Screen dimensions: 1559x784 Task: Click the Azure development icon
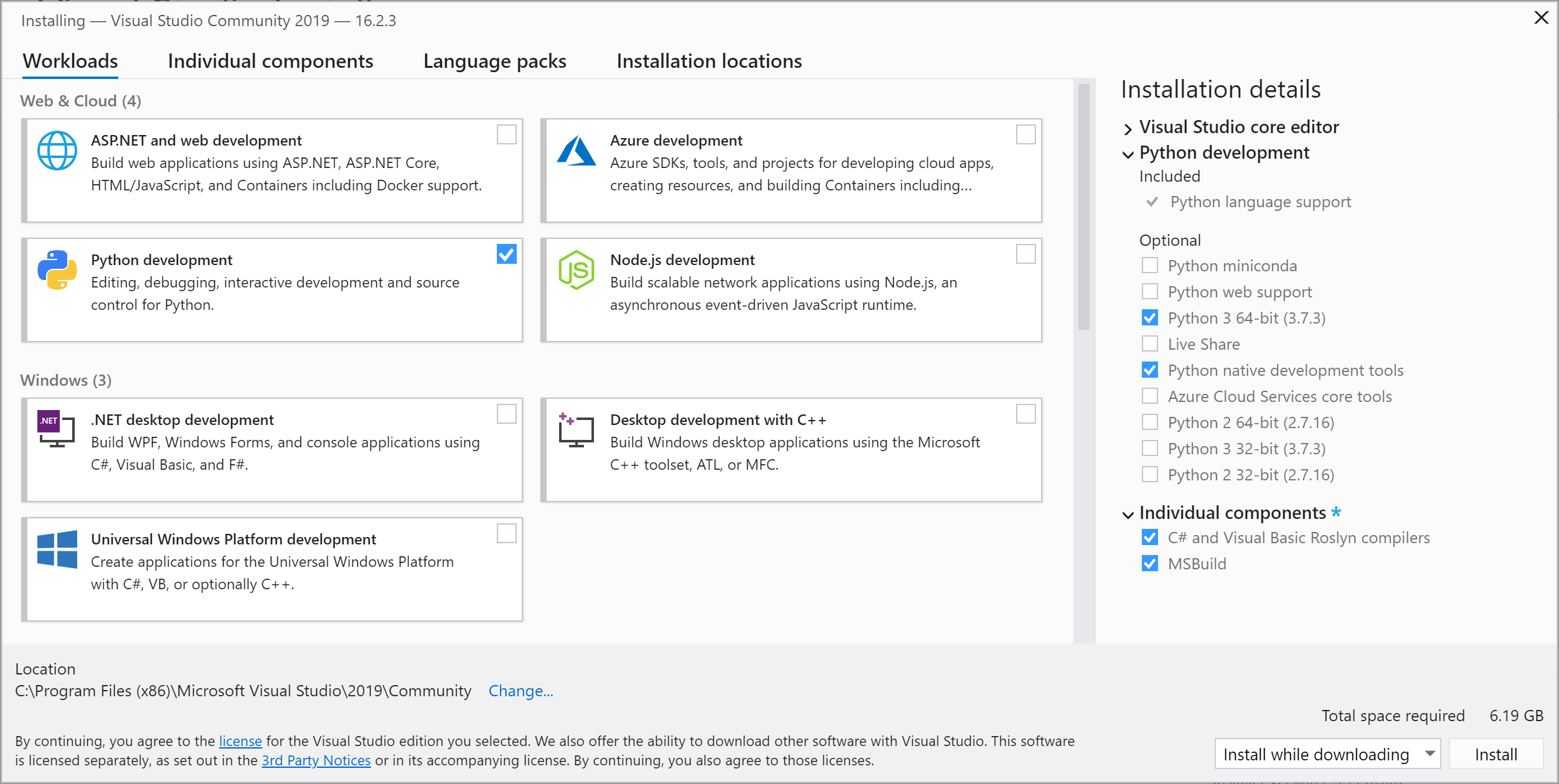tap(577, 151)
